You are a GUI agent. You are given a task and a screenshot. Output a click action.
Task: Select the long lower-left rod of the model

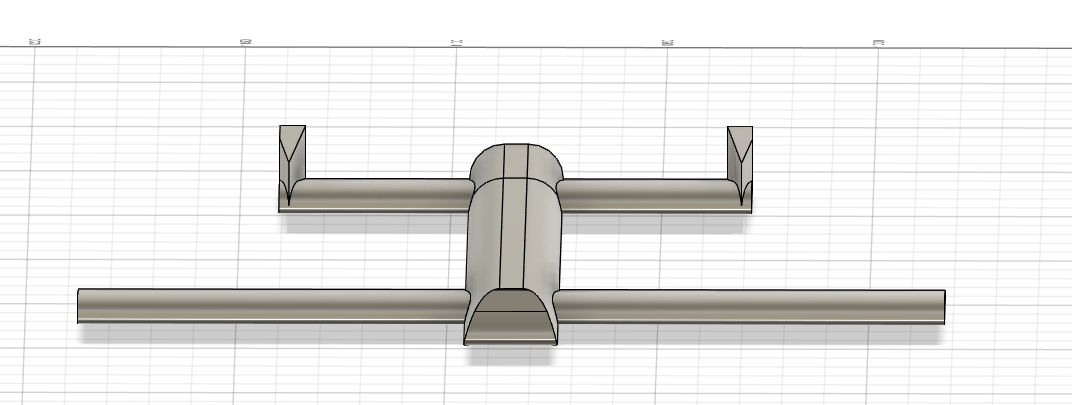[272, 306]
